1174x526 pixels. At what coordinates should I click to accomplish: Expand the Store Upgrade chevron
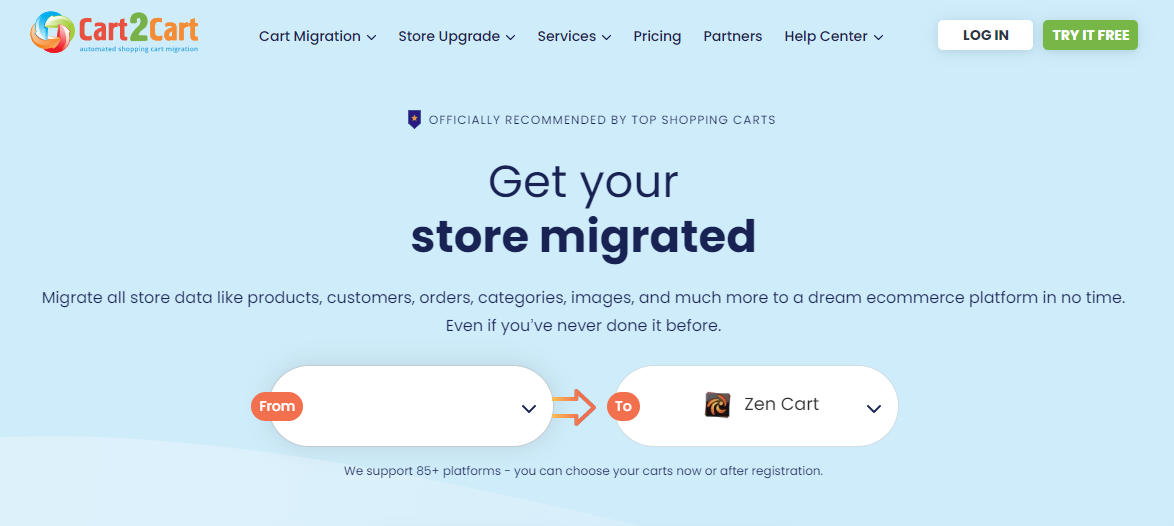pyautogui.click(x=511, y=37)
